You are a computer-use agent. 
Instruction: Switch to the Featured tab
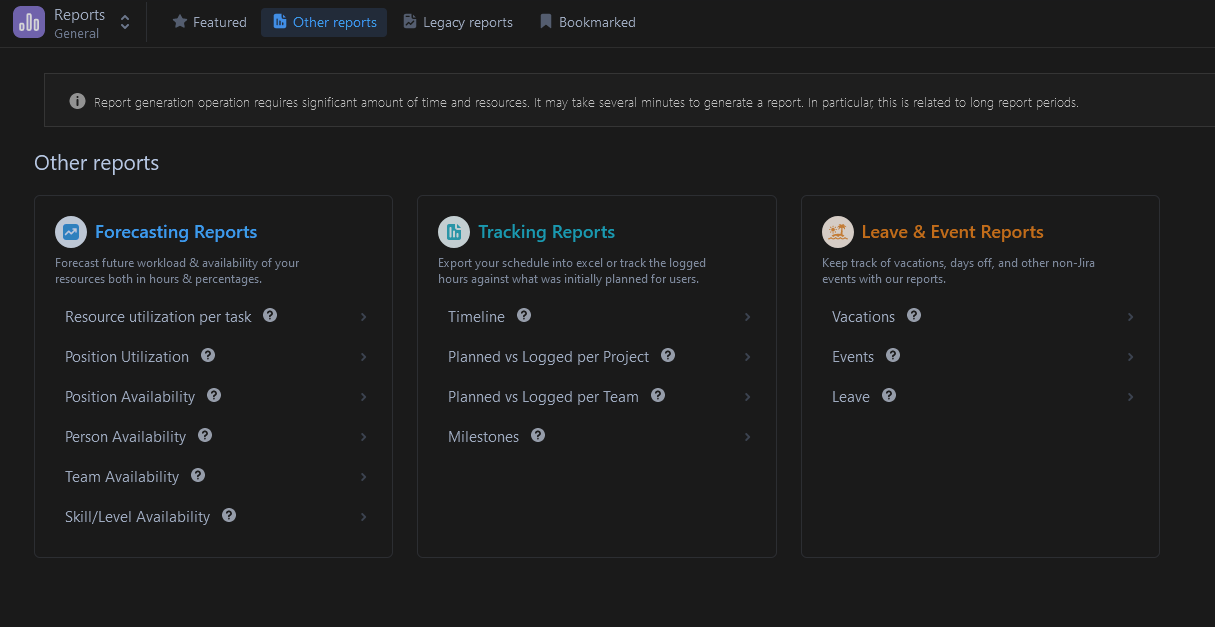[x=209, y=22]
